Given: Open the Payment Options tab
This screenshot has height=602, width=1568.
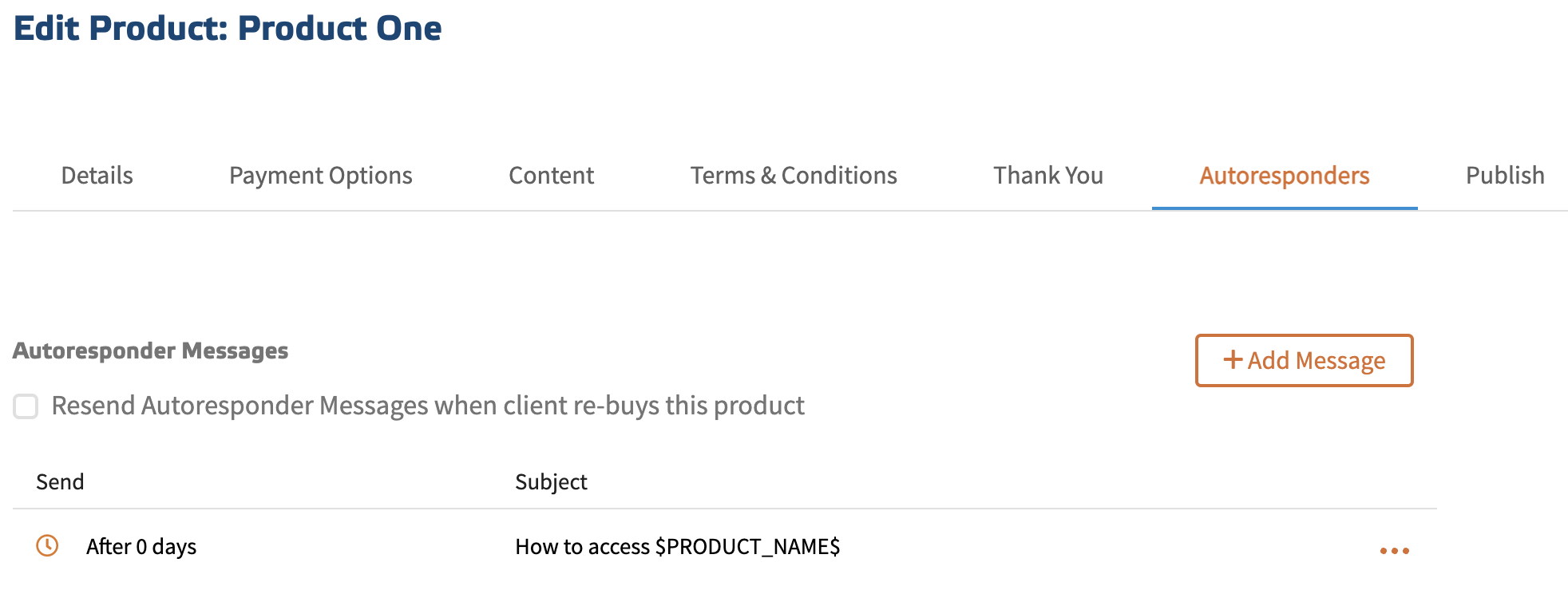Looking at the screenshot, I should point(320,176).
